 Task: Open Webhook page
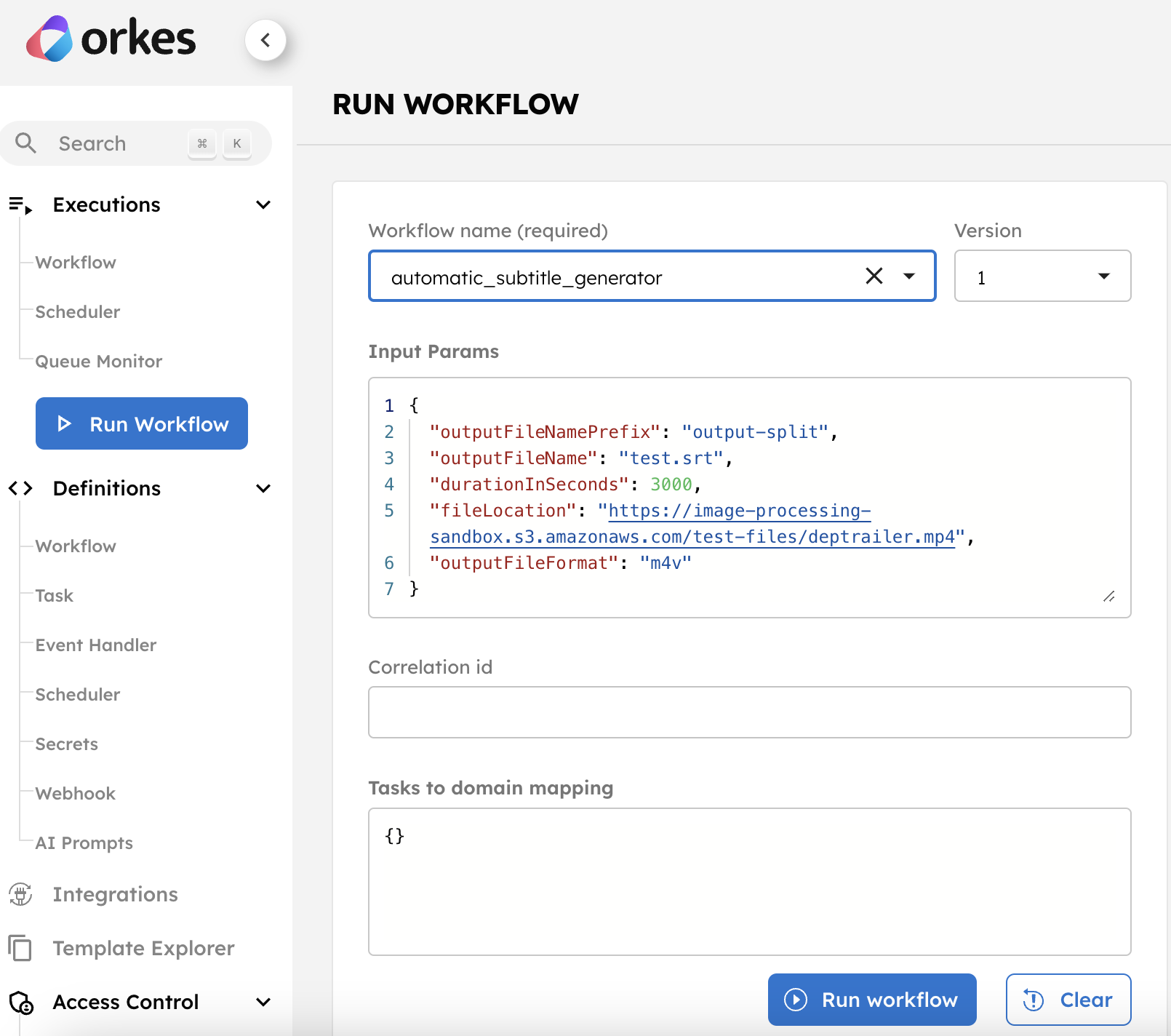click(x=76, y=794)
